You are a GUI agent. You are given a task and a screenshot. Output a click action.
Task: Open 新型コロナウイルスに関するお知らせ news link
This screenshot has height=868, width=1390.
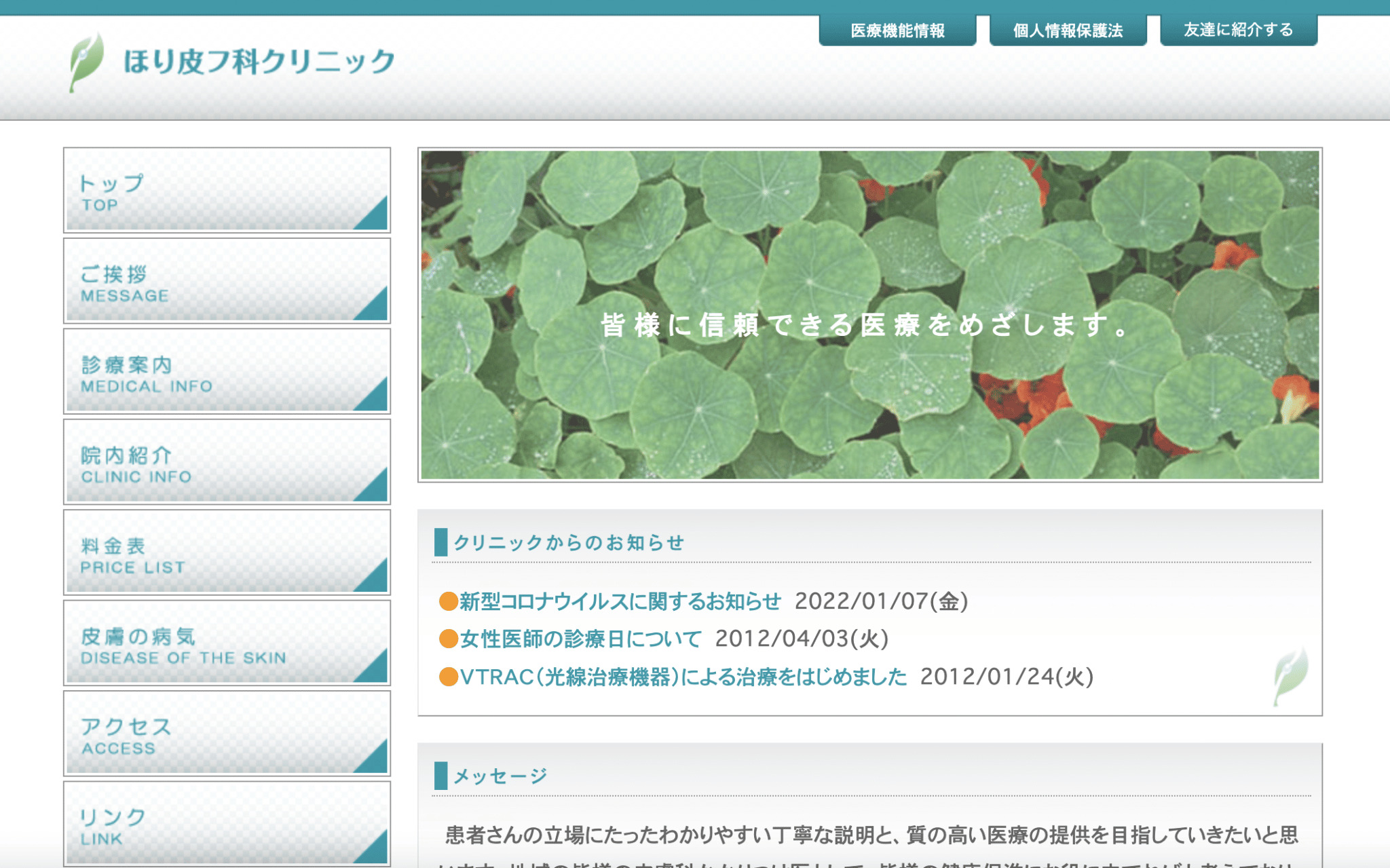pos(620,601)
